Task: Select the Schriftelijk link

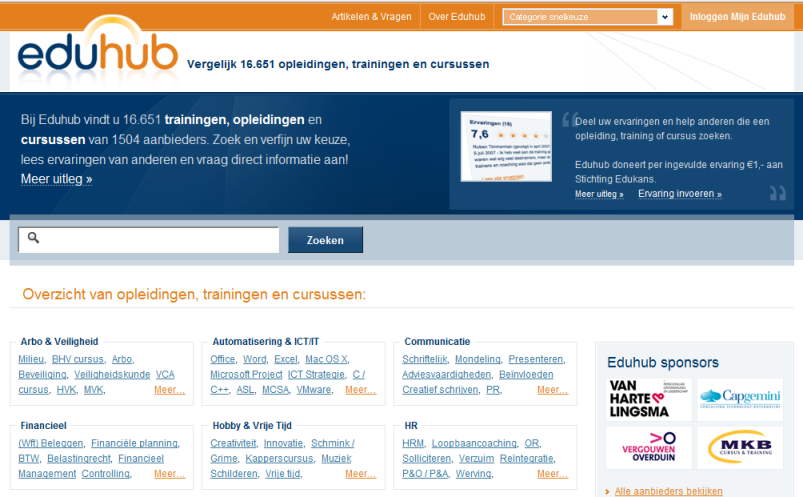Action: pyautogui.click(x=425, y=359)
